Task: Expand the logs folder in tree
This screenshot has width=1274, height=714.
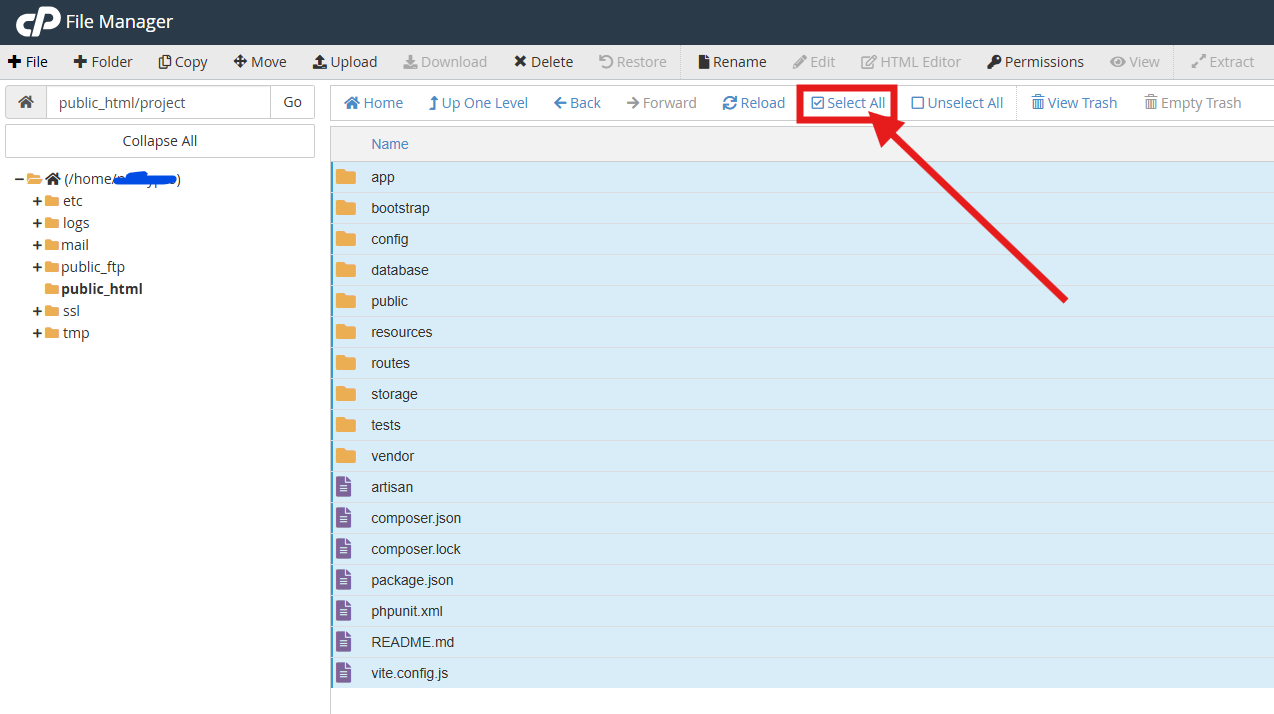Action: point(37,223)
